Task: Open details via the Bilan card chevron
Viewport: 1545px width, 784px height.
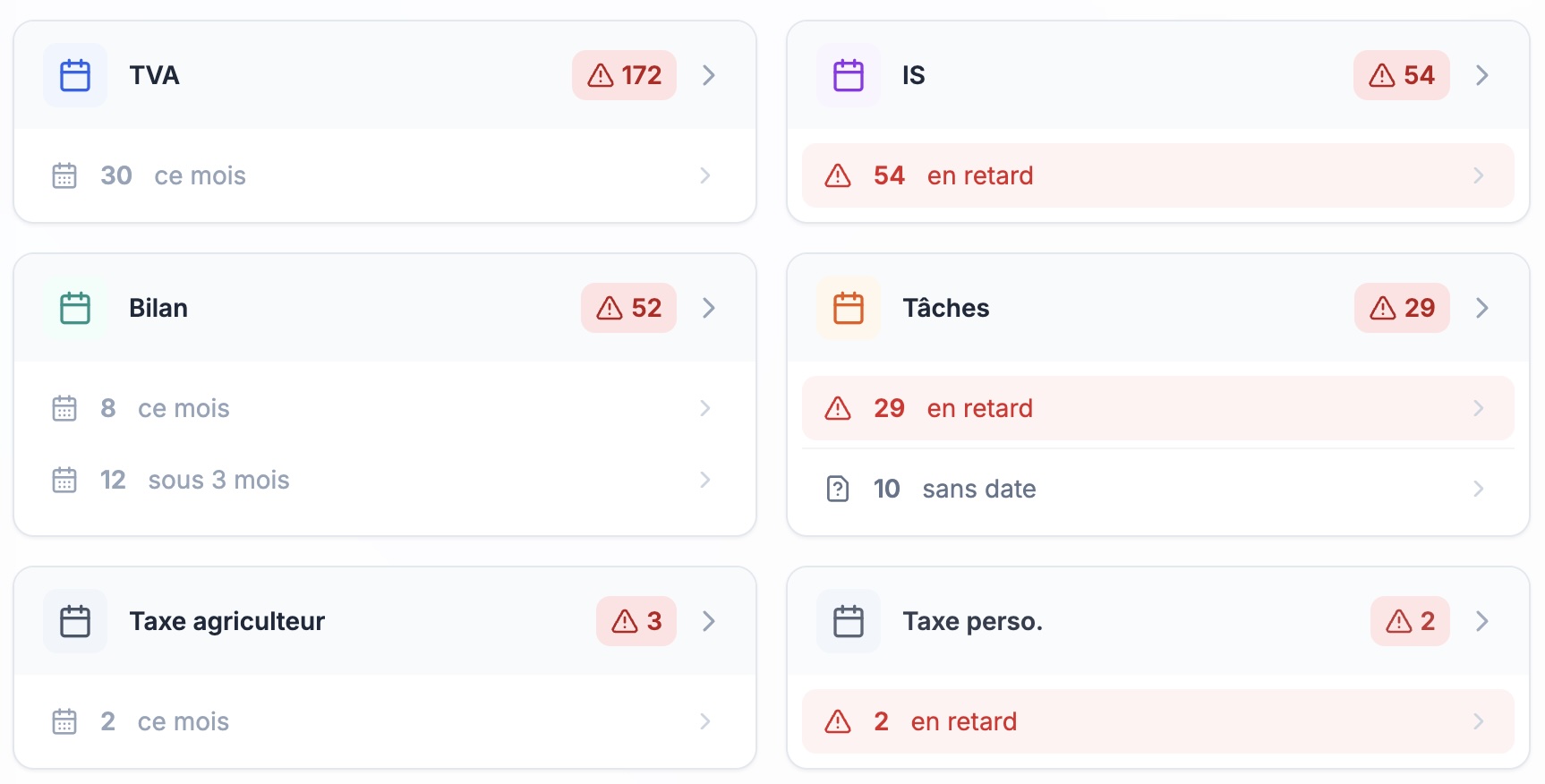Action: [709, 308]
